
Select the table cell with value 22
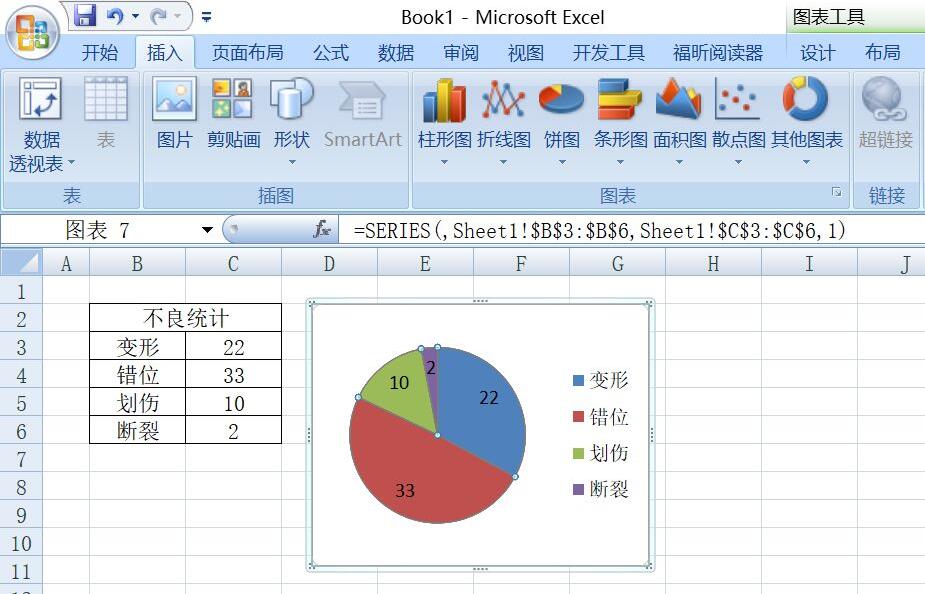click(x=234, y=347)
